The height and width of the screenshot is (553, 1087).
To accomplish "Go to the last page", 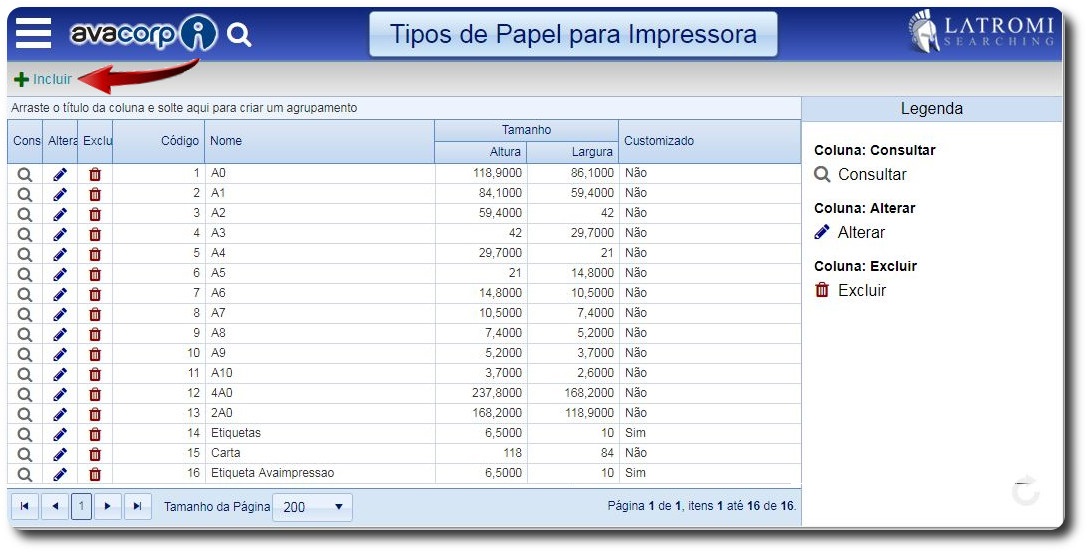I will click(137, 507).
